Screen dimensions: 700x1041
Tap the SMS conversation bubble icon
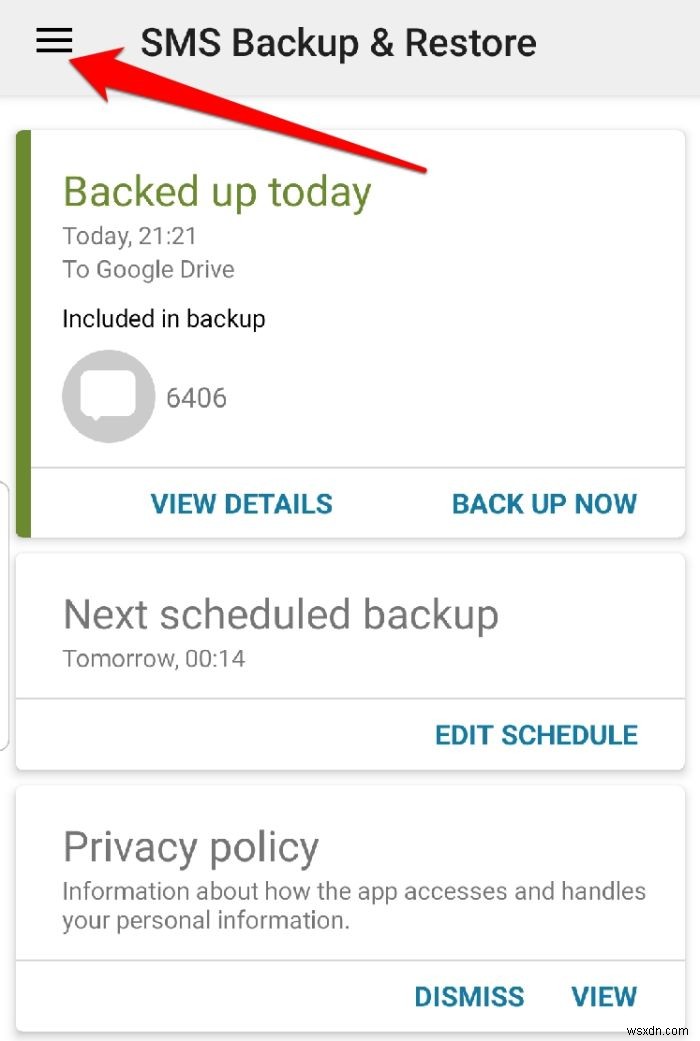click(x=108, y=395)
